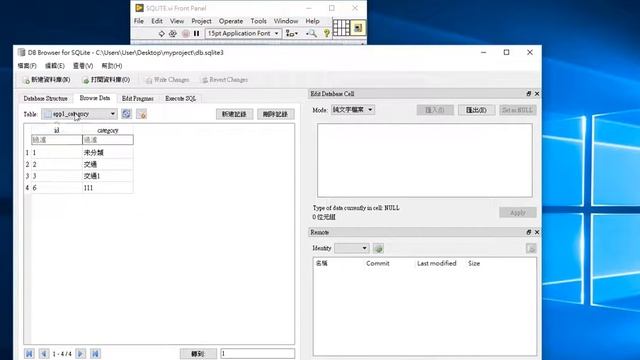Open Operate menu in LabVIEW window
The width and height of the screenshot is (640, 360).
pyautogui.click(x=231, y=21)
